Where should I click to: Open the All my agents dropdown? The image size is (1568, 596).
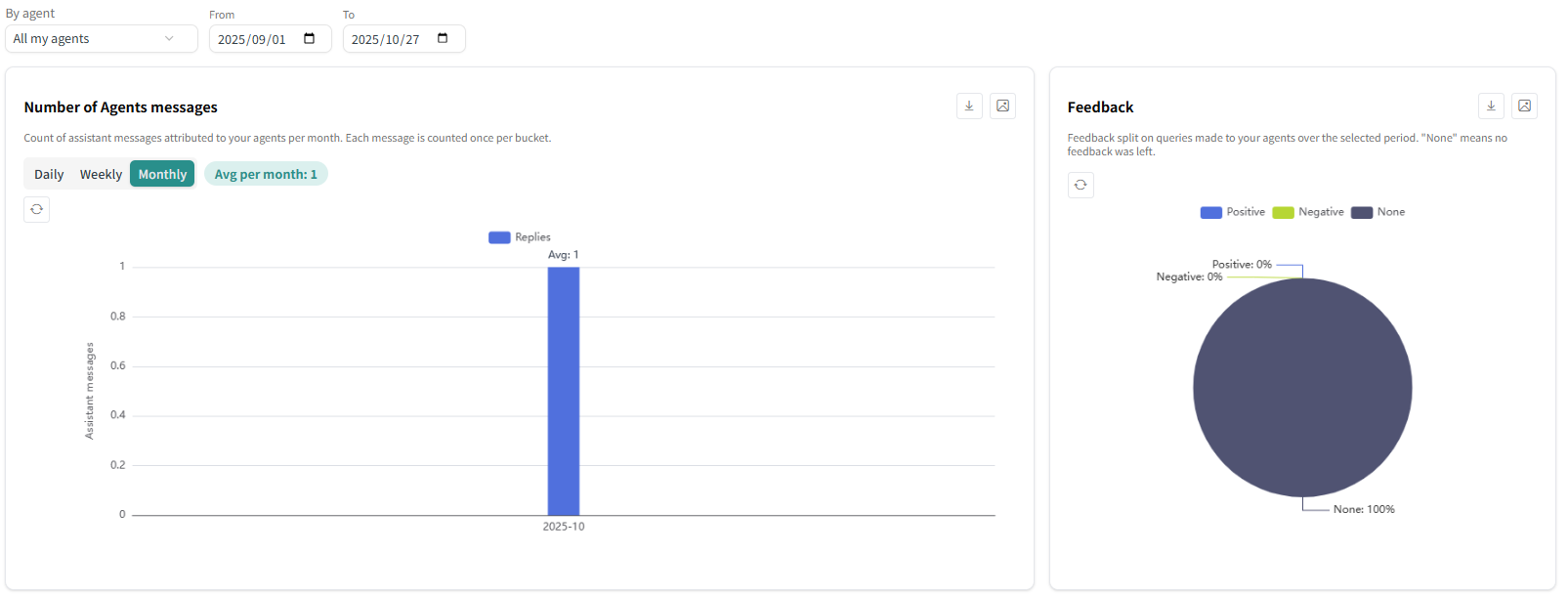(x=101, y=39)
